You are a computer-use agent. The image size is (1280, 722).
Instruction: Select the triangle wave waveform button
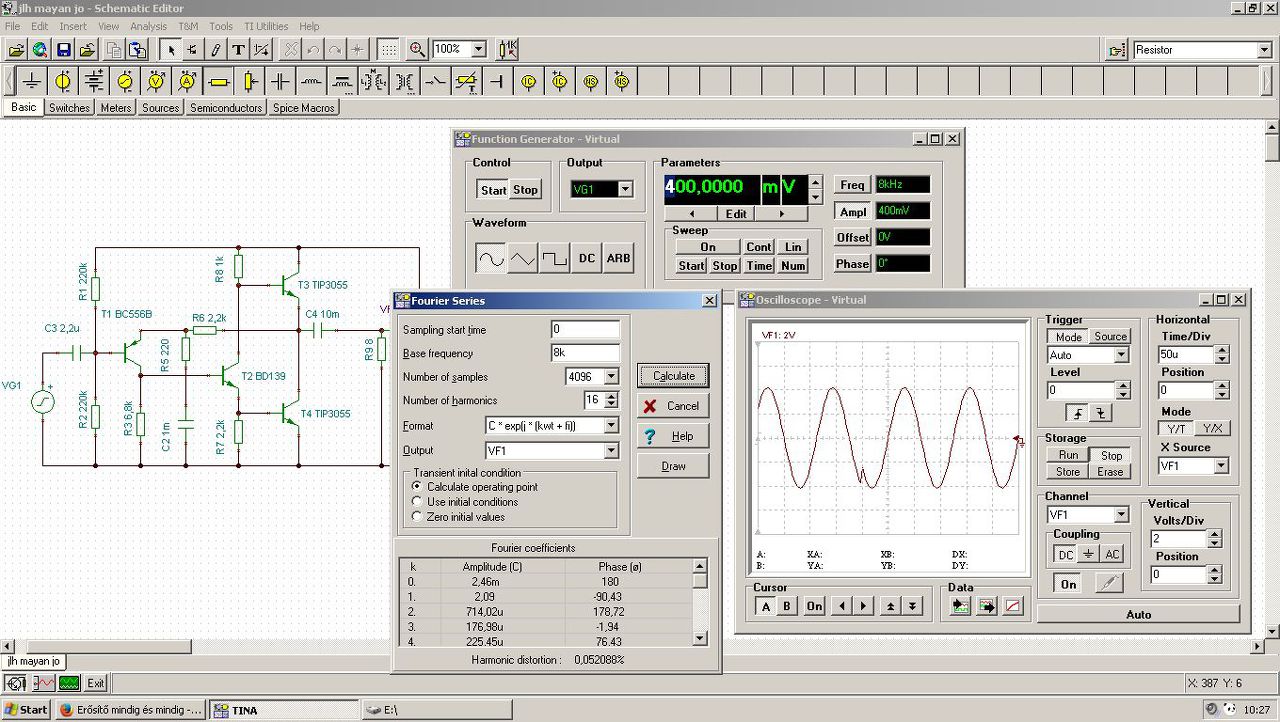(522, 258)
